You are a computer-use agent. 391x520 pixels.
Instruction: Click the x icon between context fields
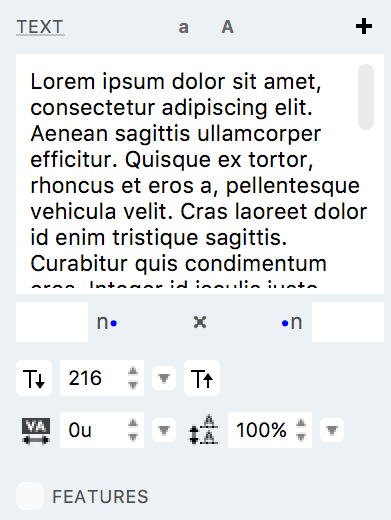pyautogui.click(x=200, y=322)
